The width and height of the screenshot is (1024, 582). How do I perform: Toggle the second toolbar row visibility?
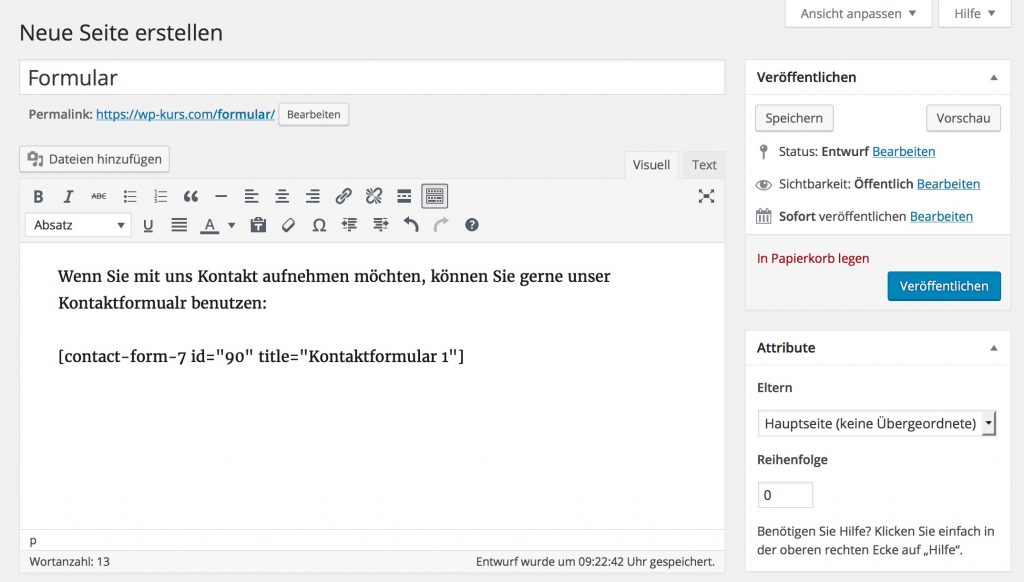(x=434, y=196)
